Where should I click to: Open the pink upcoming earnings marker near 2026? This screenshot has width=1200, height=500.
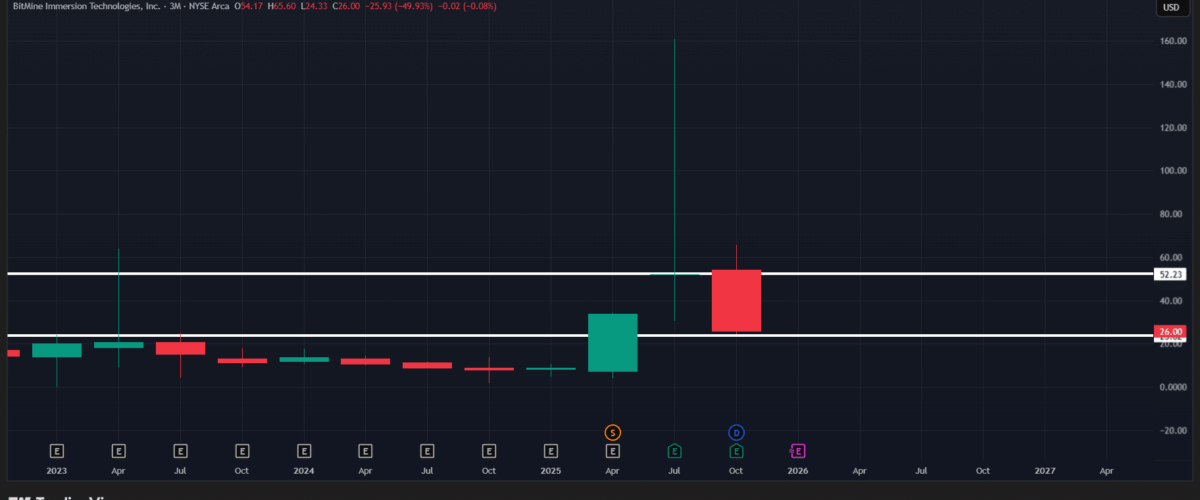[798, 451]
